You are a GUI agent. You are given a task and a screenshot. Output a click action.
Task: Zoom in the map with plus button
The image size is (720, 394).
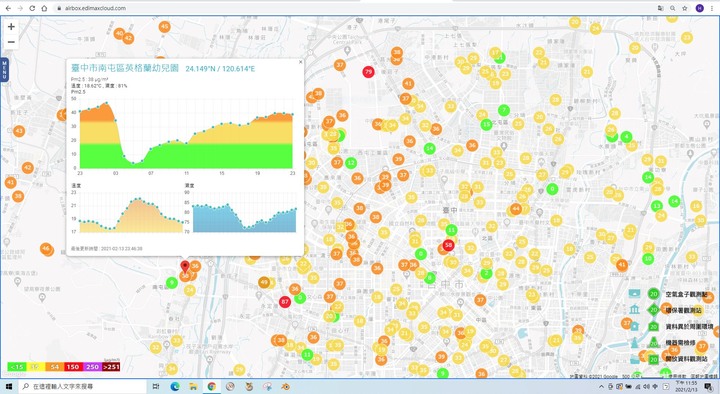[11, 27]
